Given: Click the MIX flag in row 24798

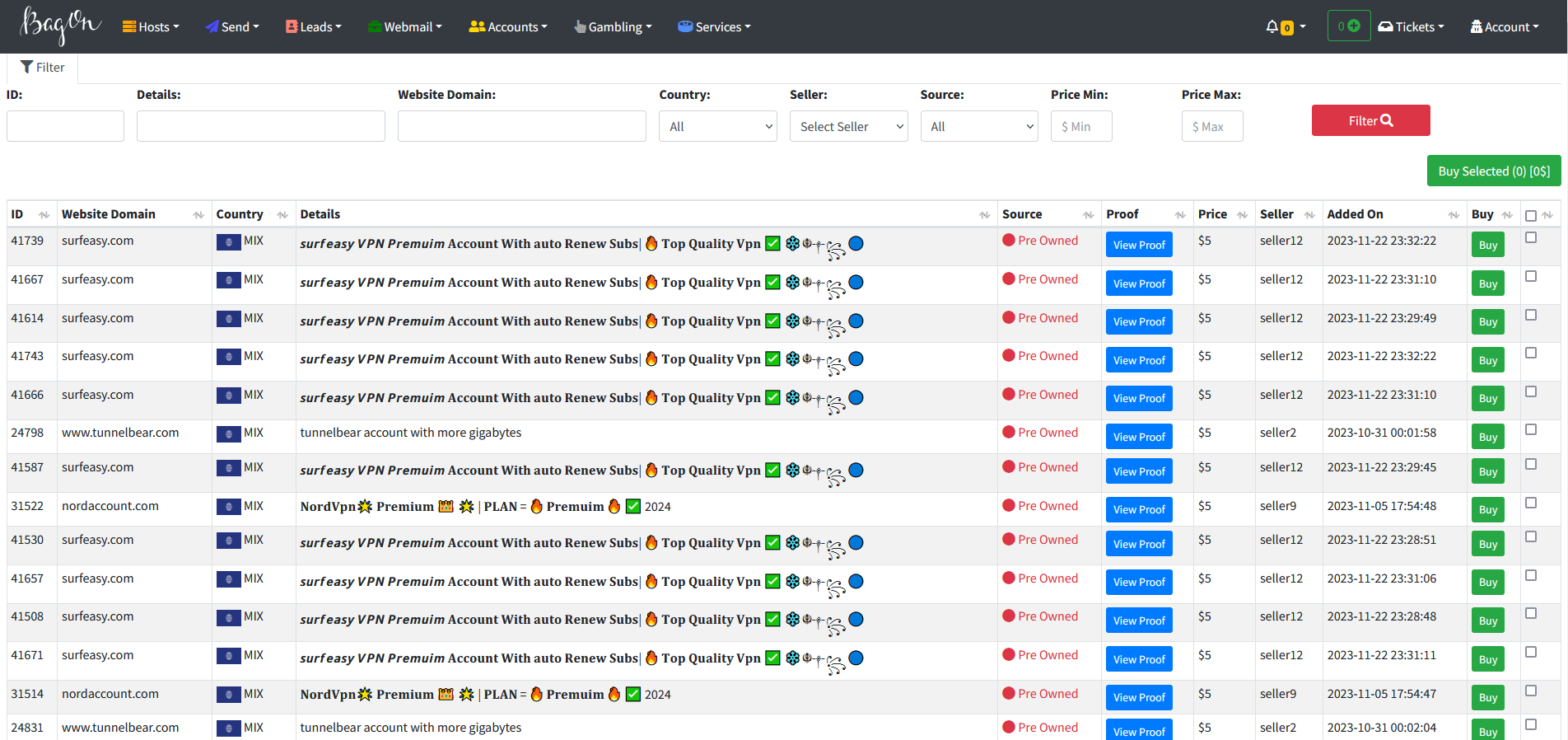Looking at the screenshot, I should [228, 433].
